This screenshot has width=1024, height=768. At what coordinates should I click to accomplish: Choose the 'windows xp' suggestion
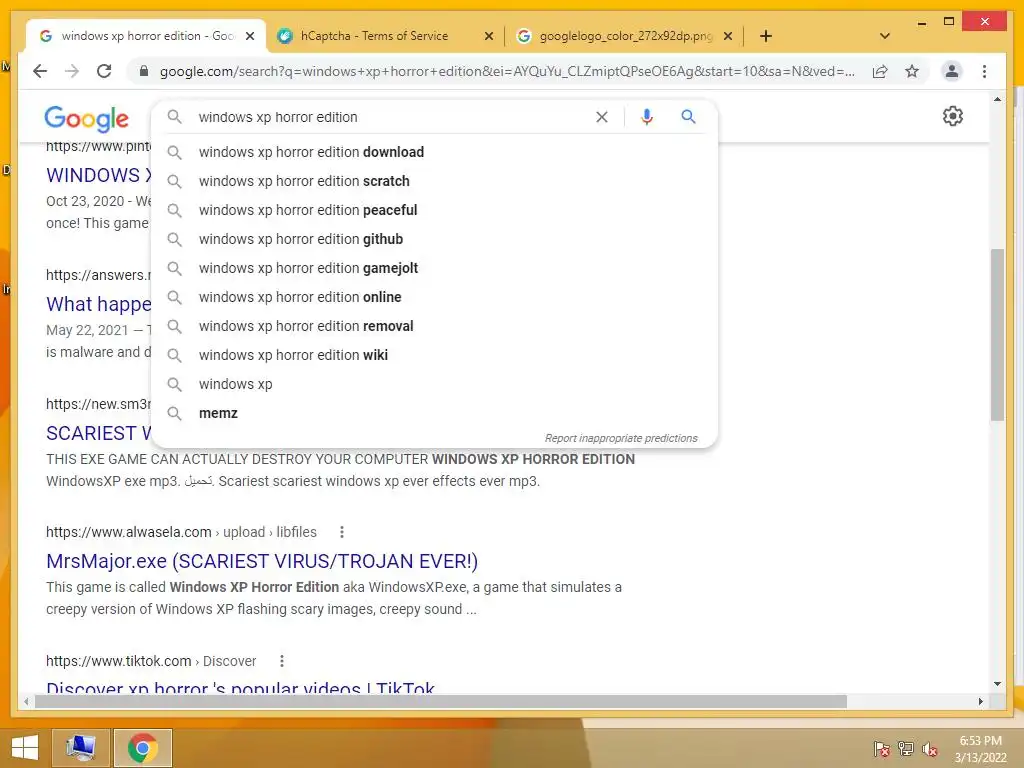coord(434,384)
